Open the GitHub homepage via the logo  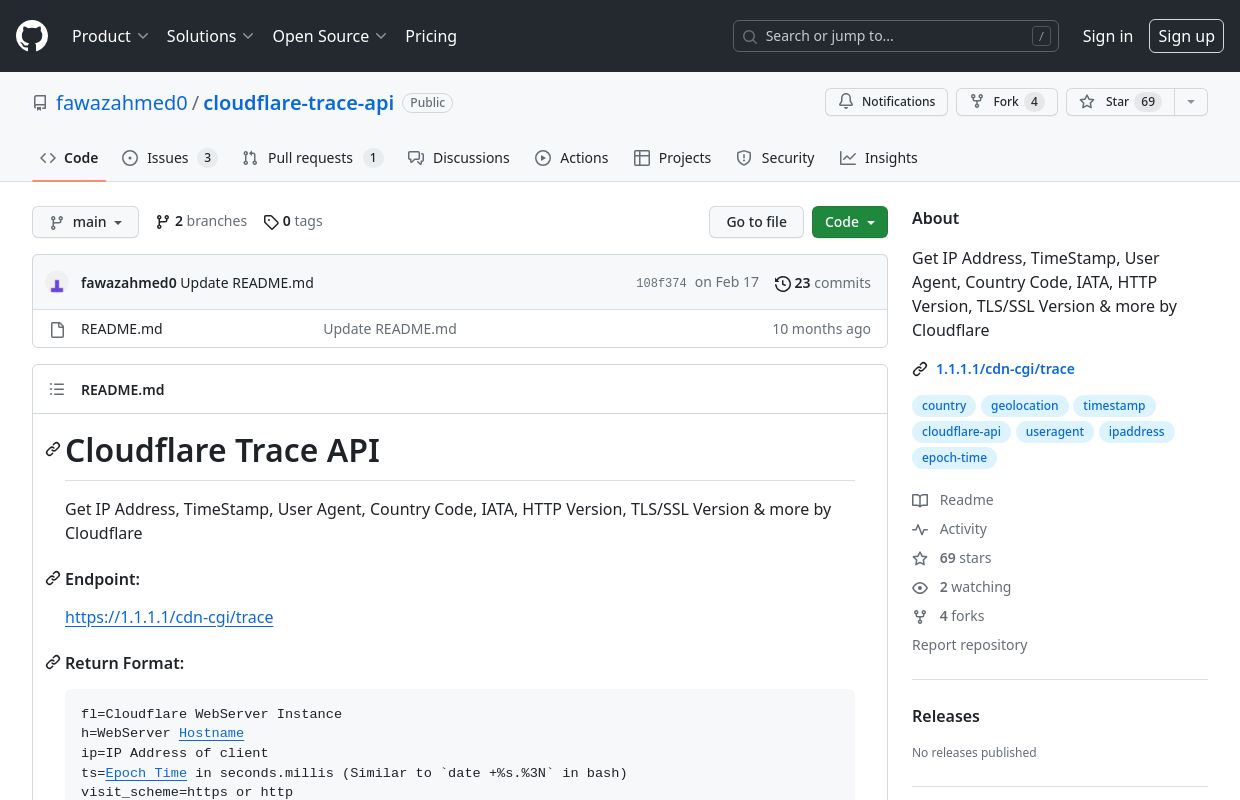pos(32,36)
